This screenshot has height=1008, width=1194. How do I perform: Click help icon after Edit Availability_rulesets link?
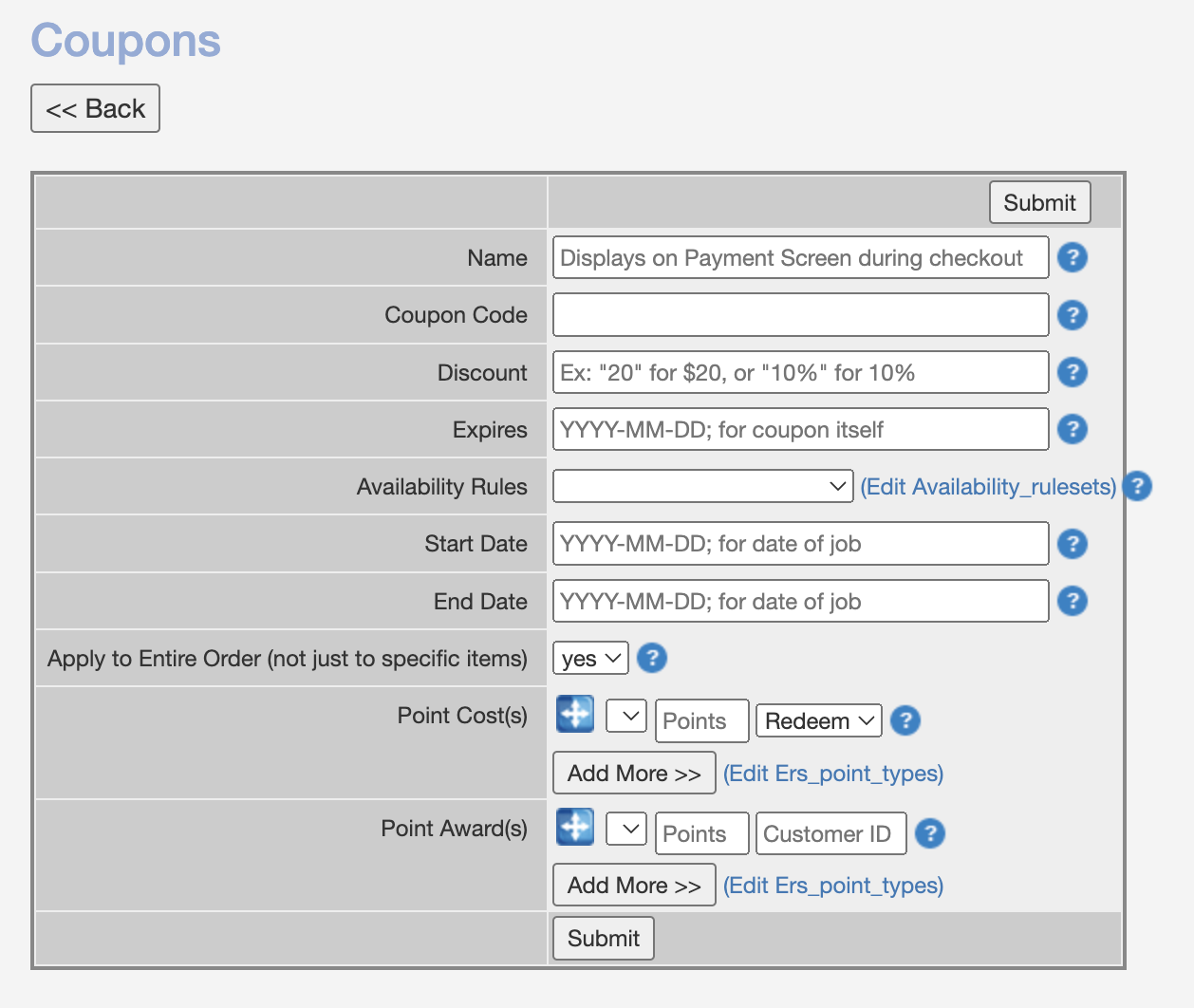point(1136,486)
